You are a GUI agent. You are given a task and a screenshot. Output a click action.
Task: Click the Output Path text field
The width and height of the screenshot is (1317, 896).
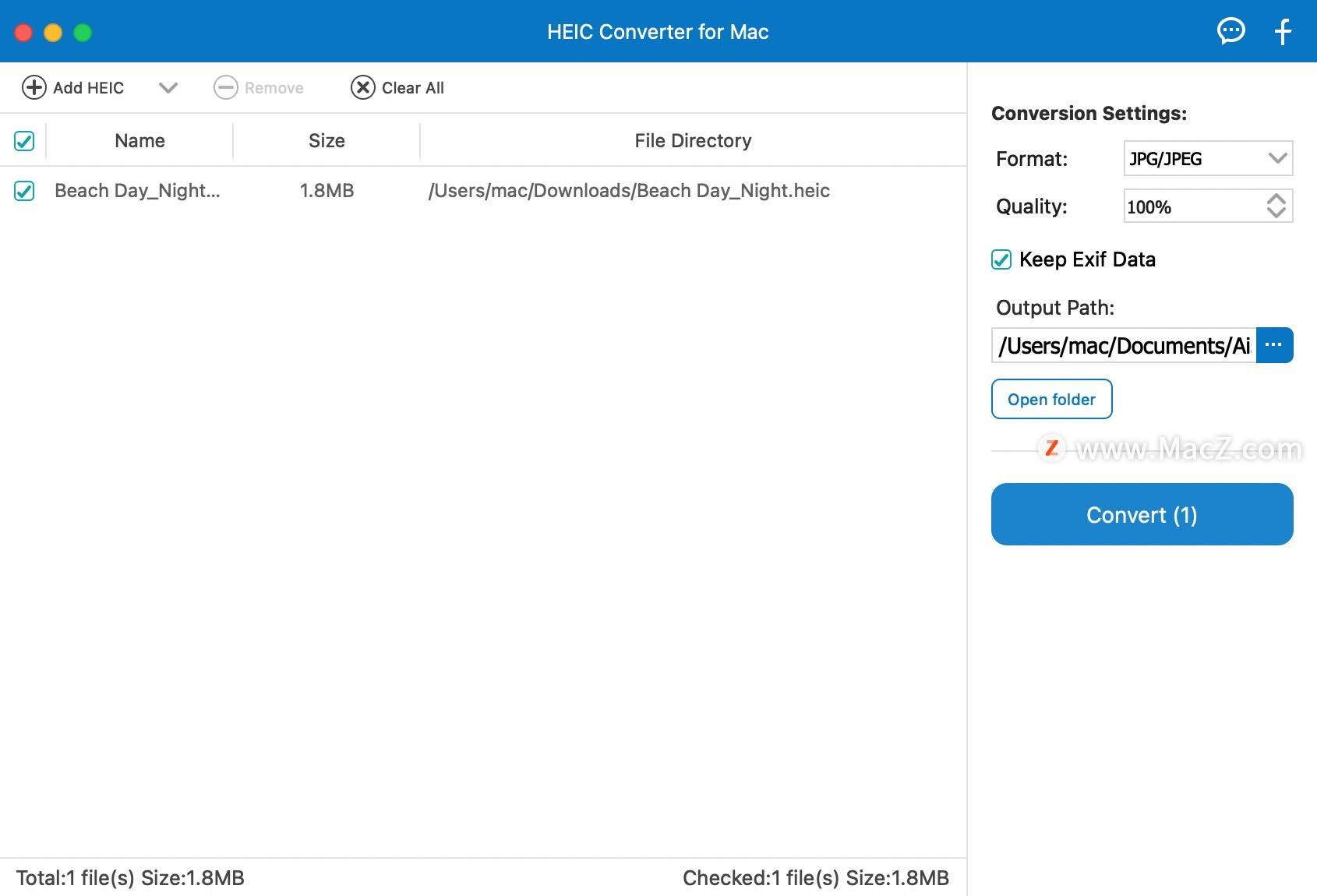pyautogui.click(x=1124, y=345)
